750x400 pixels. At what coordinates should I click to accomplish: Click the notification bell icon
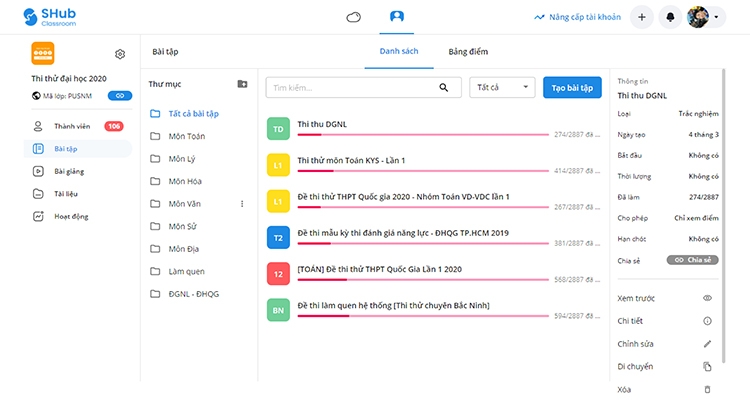coord(669,17)
